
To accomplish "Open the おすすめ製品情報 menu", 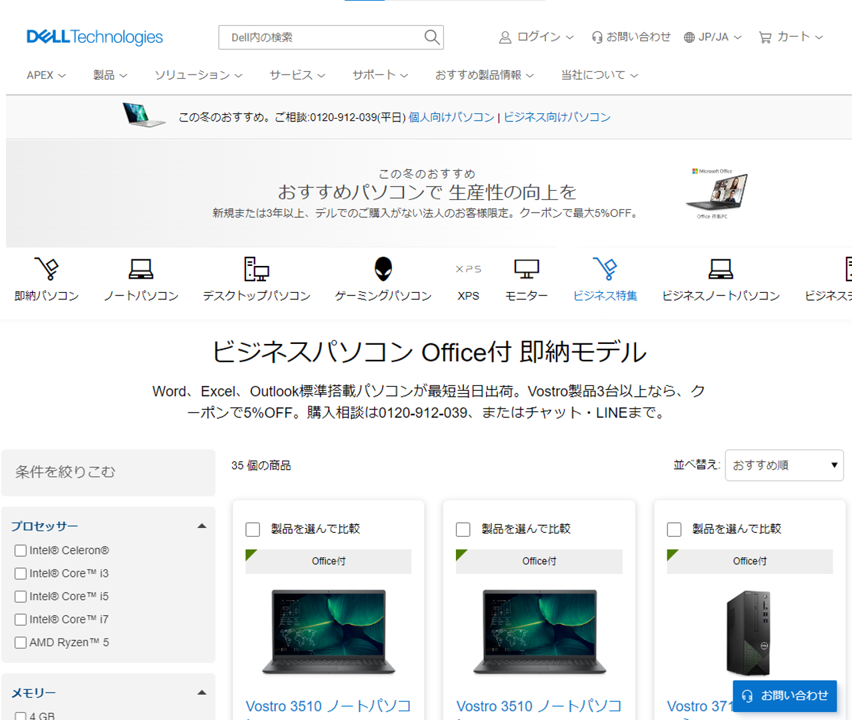I will tap(484, 75).
